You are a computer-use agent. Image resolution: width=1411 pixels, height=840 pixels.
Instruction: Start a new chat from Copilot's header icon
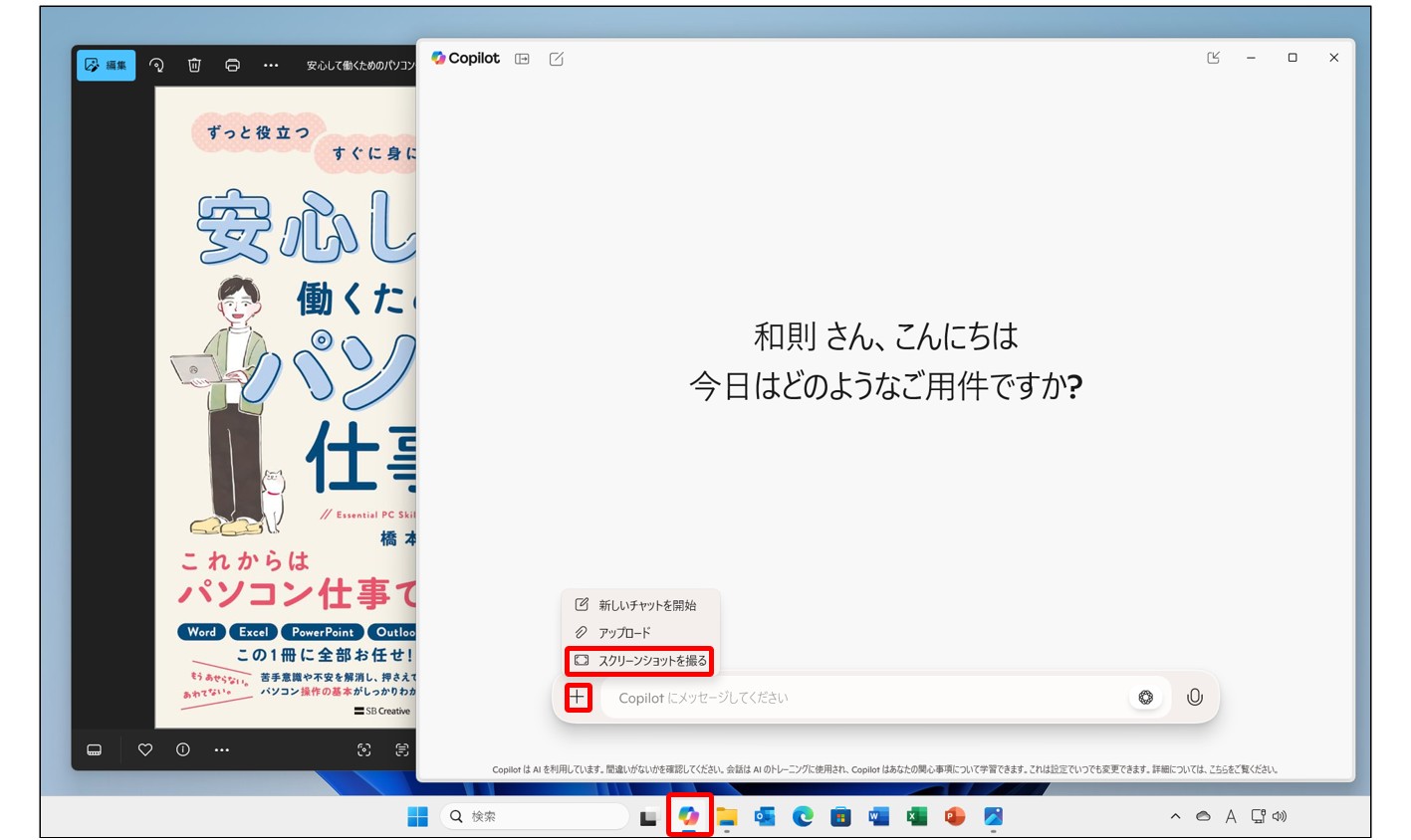[x=557, y=59]
